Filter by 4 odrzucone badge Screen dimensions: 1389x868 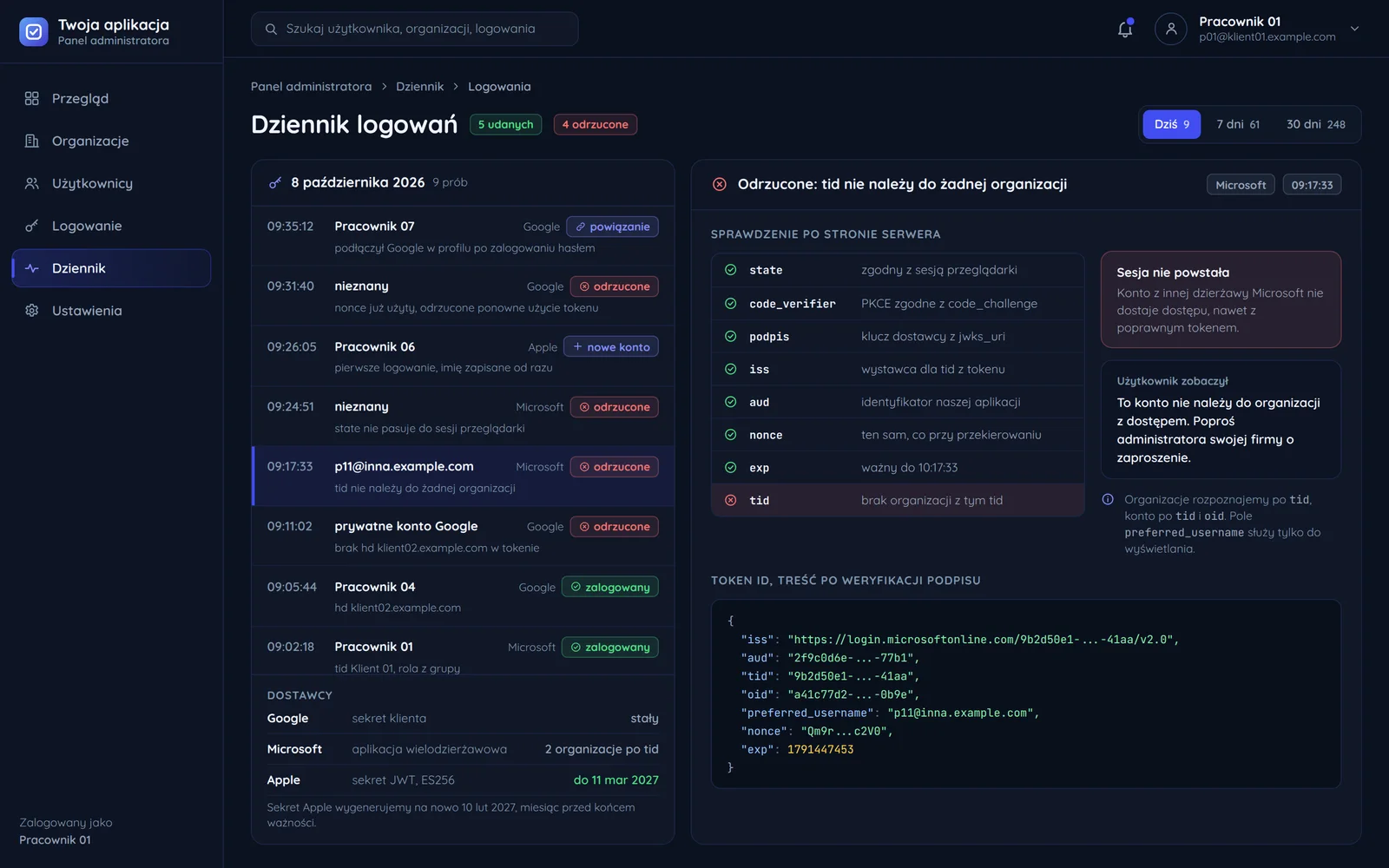coord(596,124)
